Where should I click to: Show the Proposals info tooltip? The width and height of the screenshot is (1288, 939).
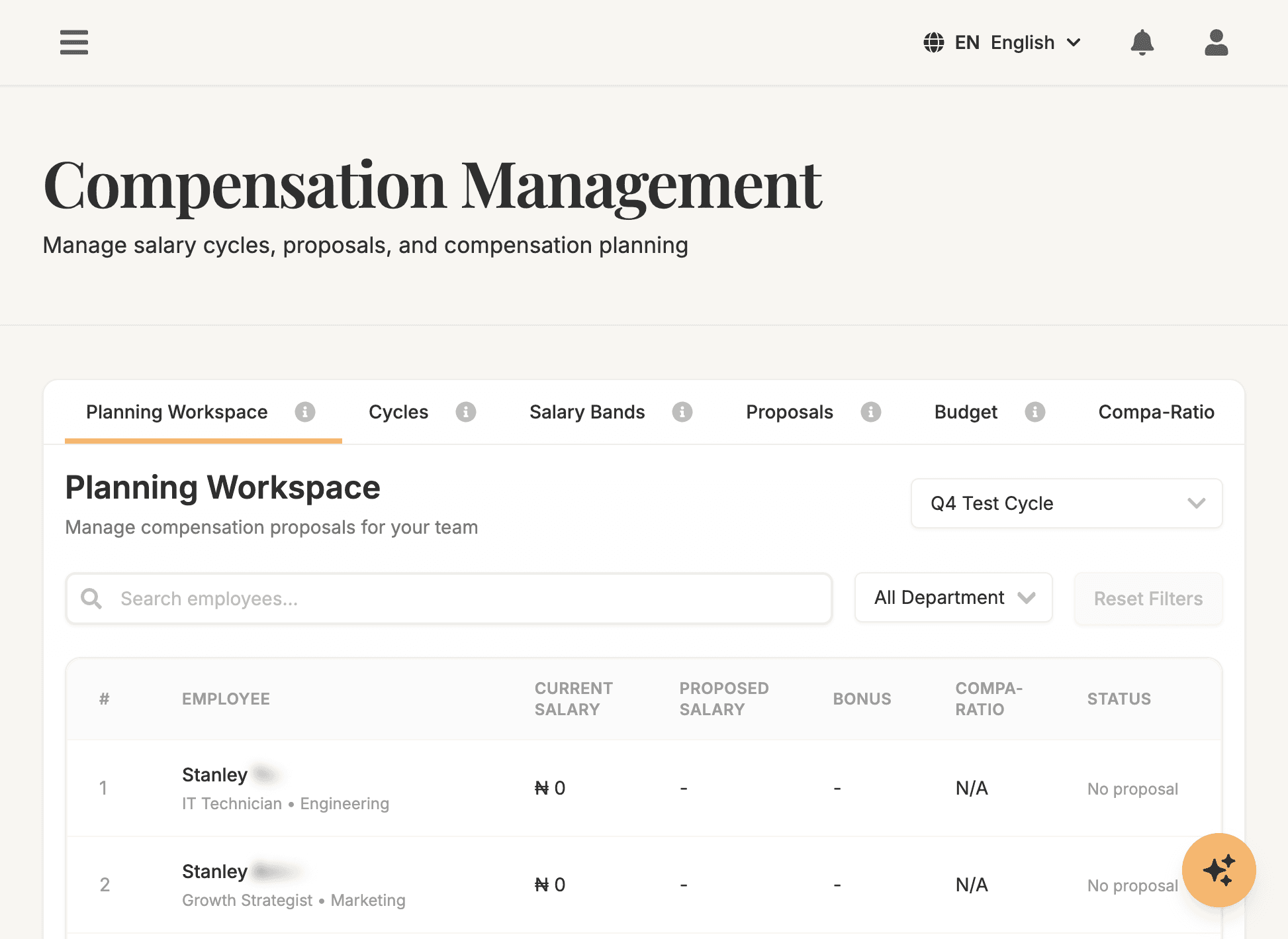tap(872, 412)
